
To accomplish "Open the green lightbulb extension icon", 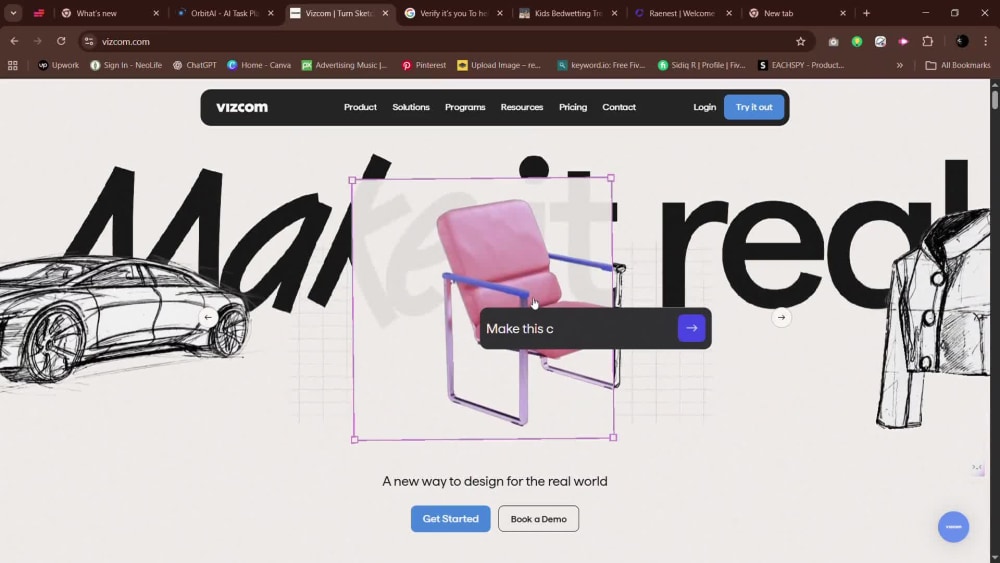I will coord(857,41).
